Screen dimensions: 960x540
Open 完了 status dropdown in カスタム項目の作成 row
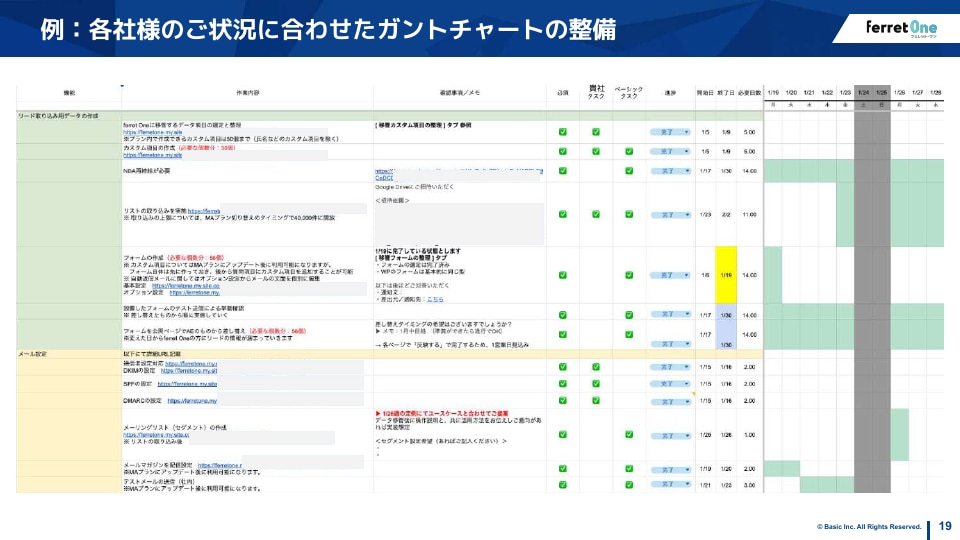(x=670, y=151)
